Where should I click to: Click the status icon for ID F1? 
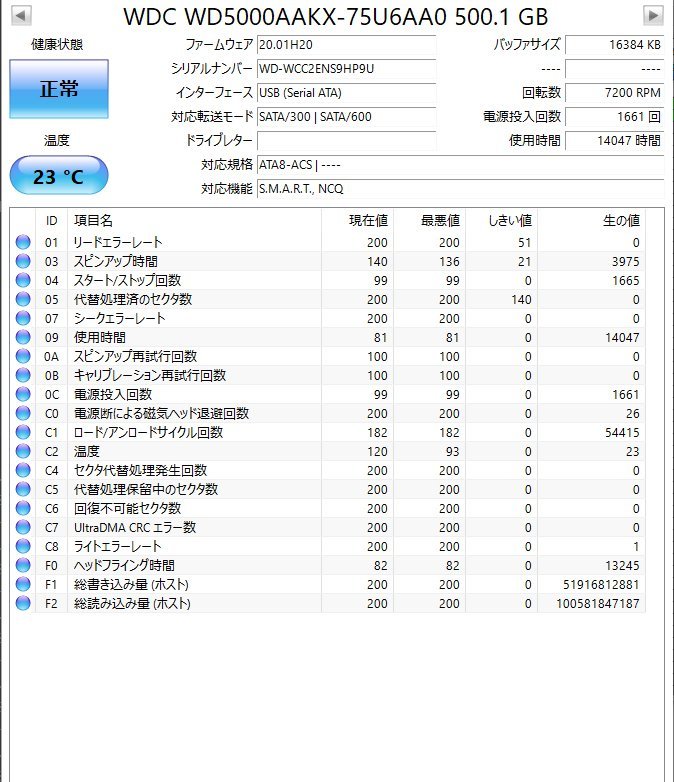(23, 584)
